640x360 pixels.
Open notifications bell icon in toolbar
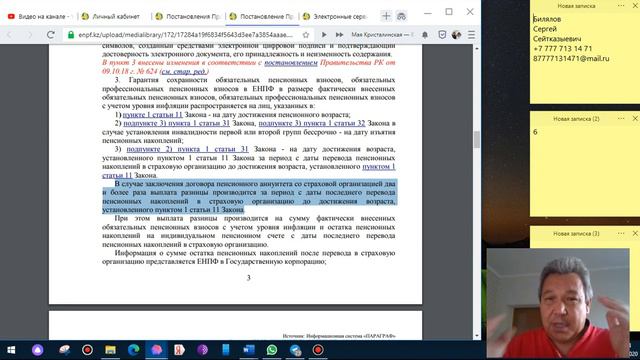[425, 35]
